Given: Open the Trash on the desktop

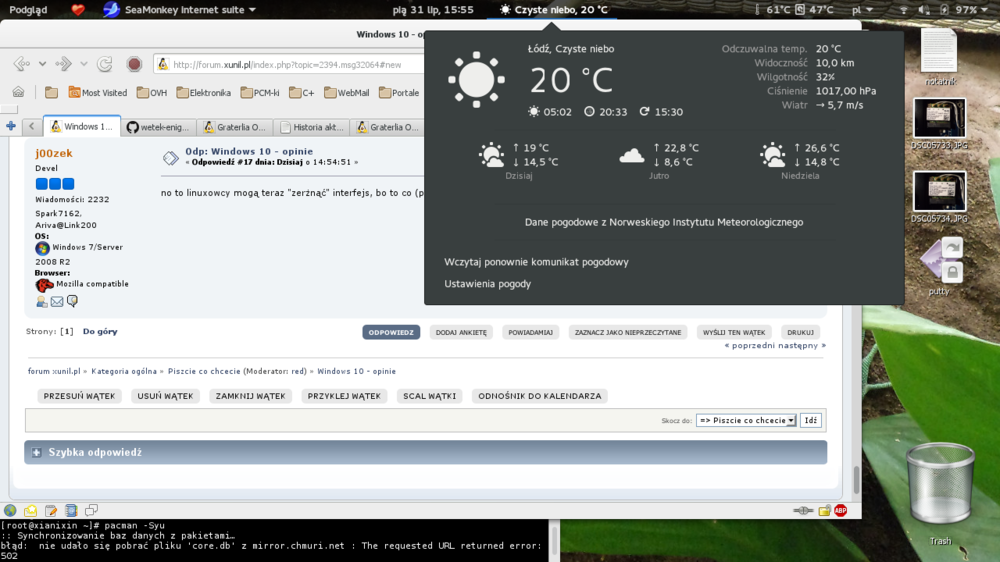Looking at the screenshot, I should click(940, 492).
